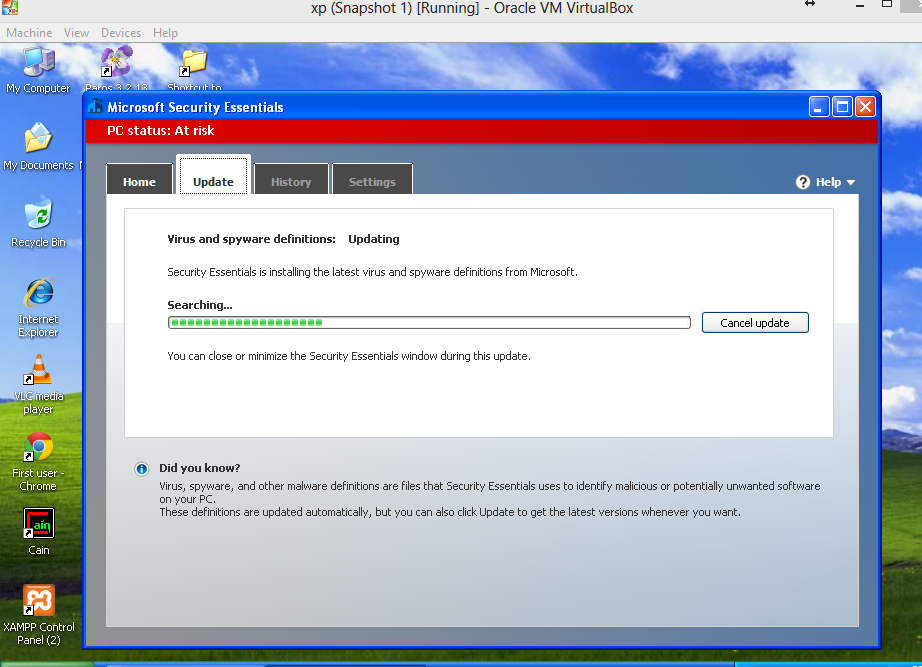Viewport: 922px width, 667px height.
Task: Click the Did you know? heading
Action: (x=200, y=468)
